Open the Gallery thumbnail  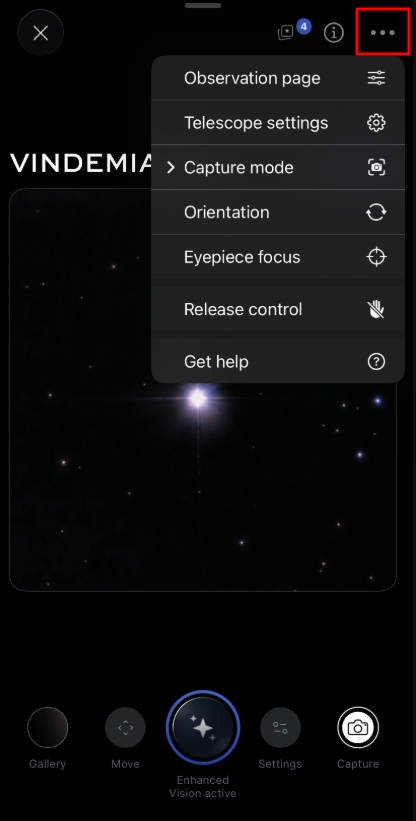(x=48, y=727)
